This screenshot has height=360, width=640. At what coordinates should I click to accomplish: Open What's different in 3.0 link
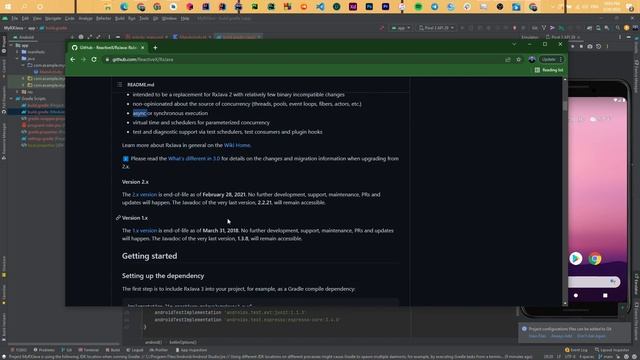point(194,158)
